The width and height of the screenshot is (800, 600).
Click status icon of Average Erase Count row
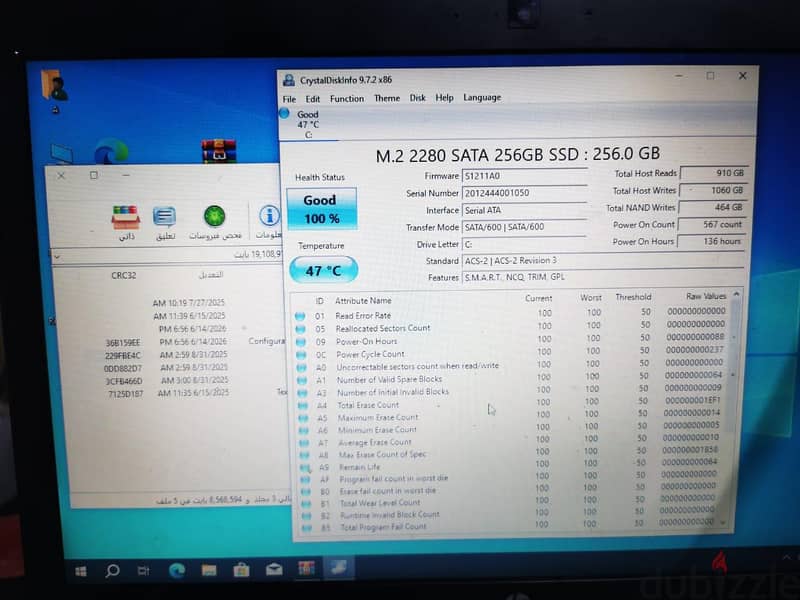(x=304, y=443)
